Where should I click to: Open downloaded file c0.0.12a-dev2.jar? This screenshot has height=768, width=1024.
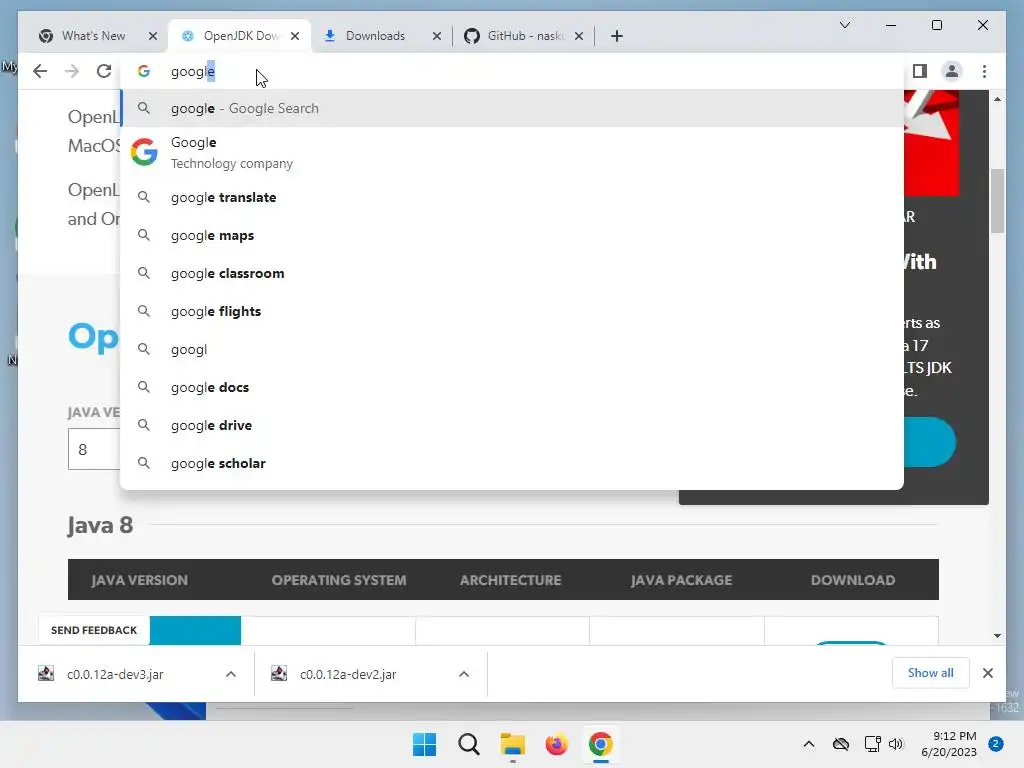[348, 674]
